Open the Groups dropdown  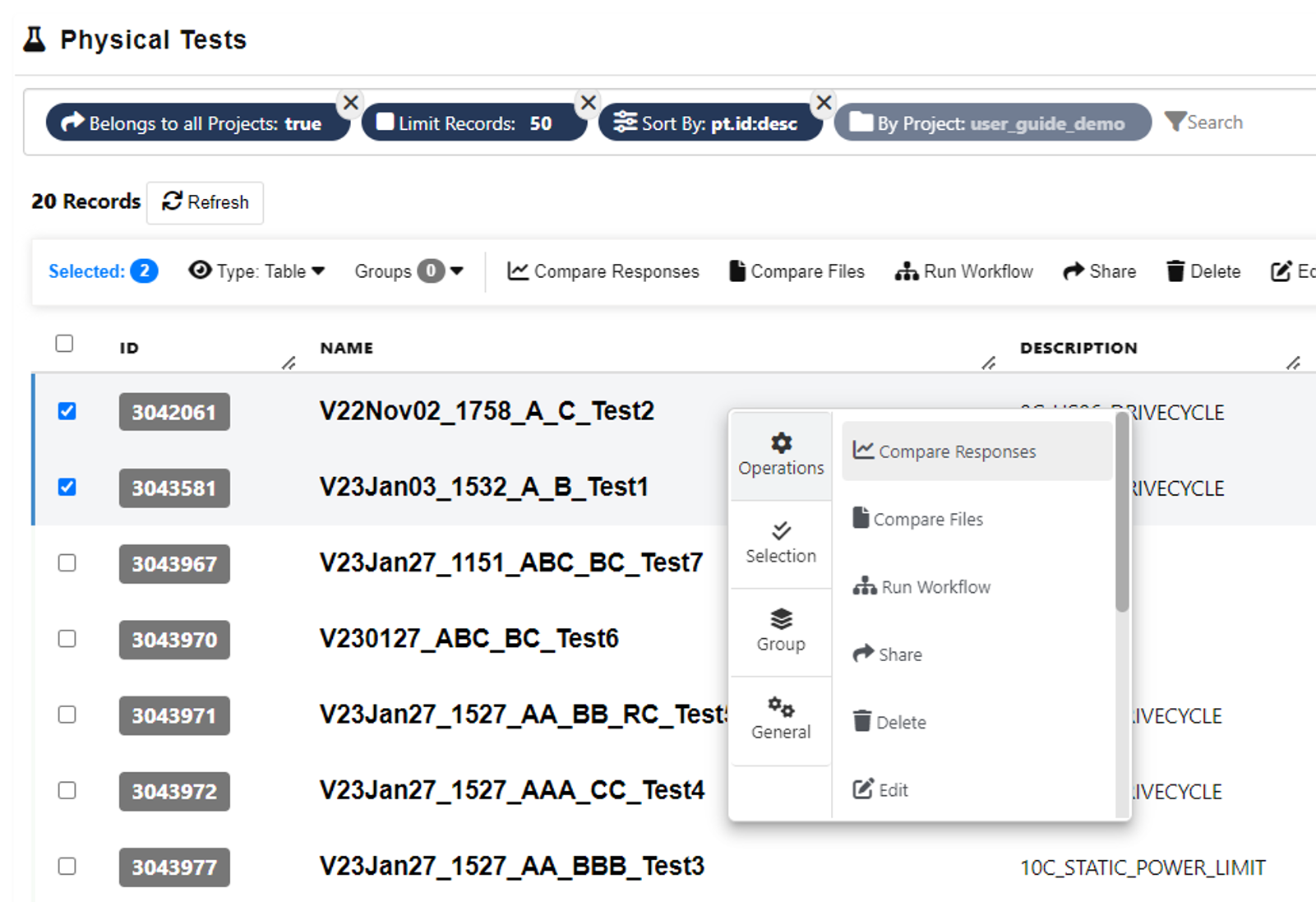pyautogui.click(x=409, y=271)
